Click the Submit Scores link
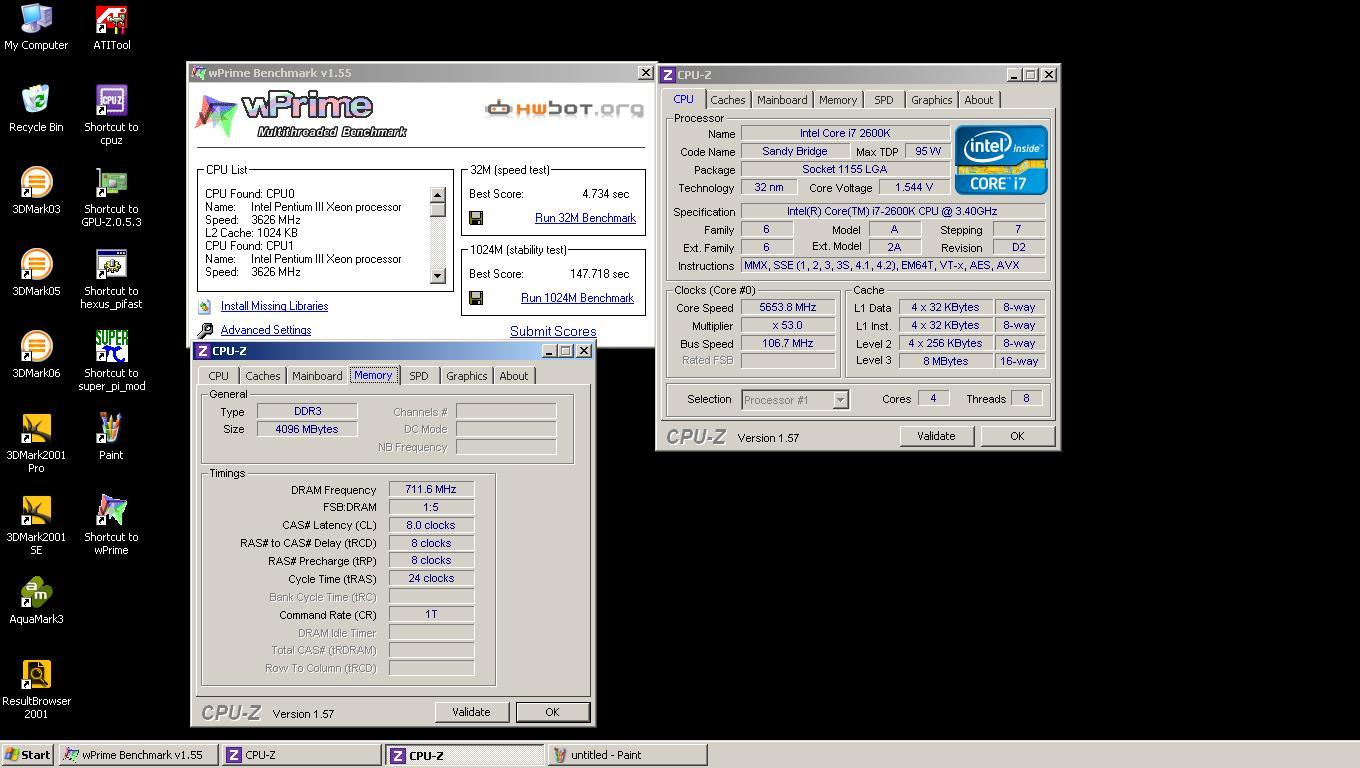 point(553,332)
